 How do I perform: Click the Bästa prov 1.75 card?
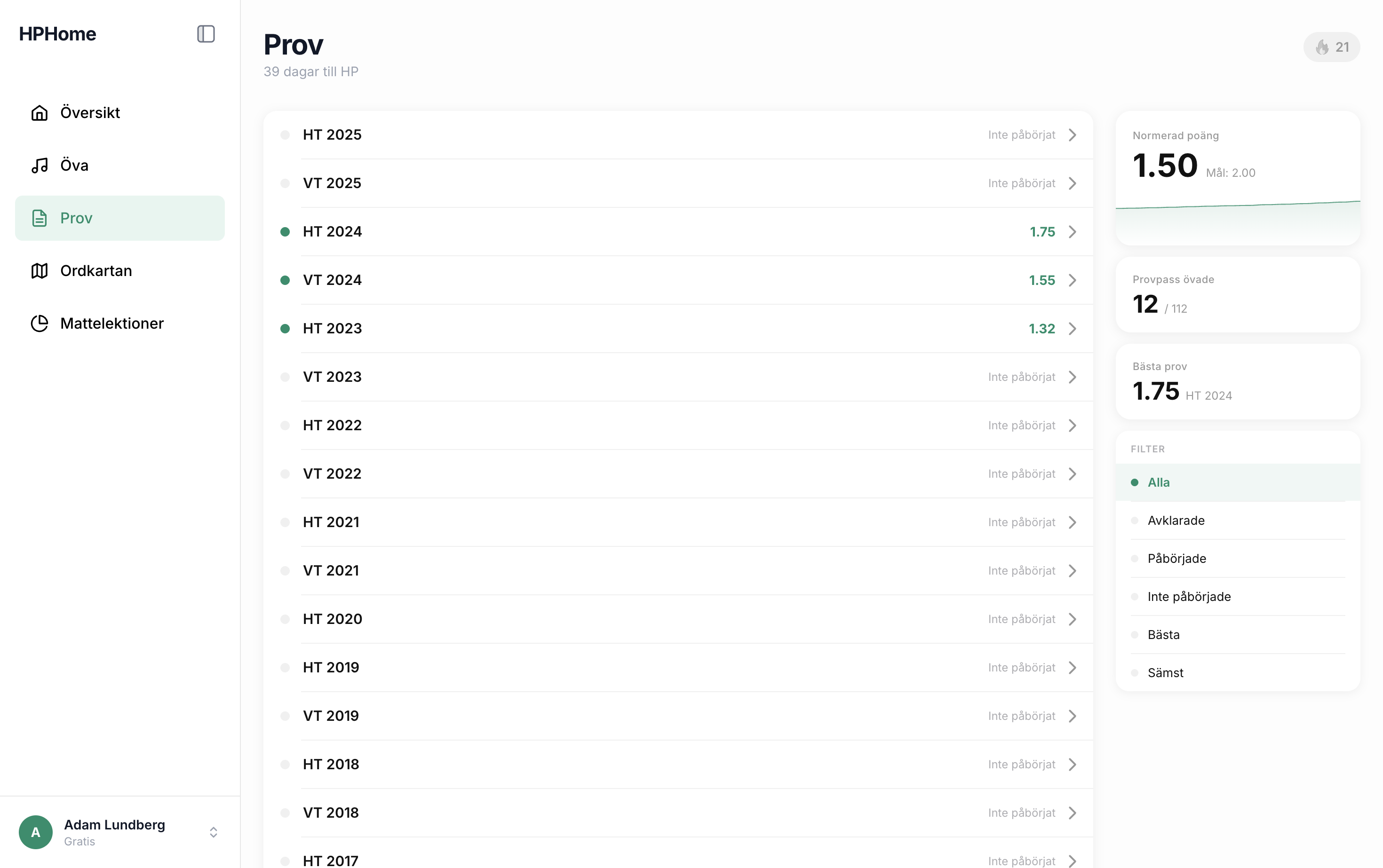pyautogui.click(x=1238, y=382)
